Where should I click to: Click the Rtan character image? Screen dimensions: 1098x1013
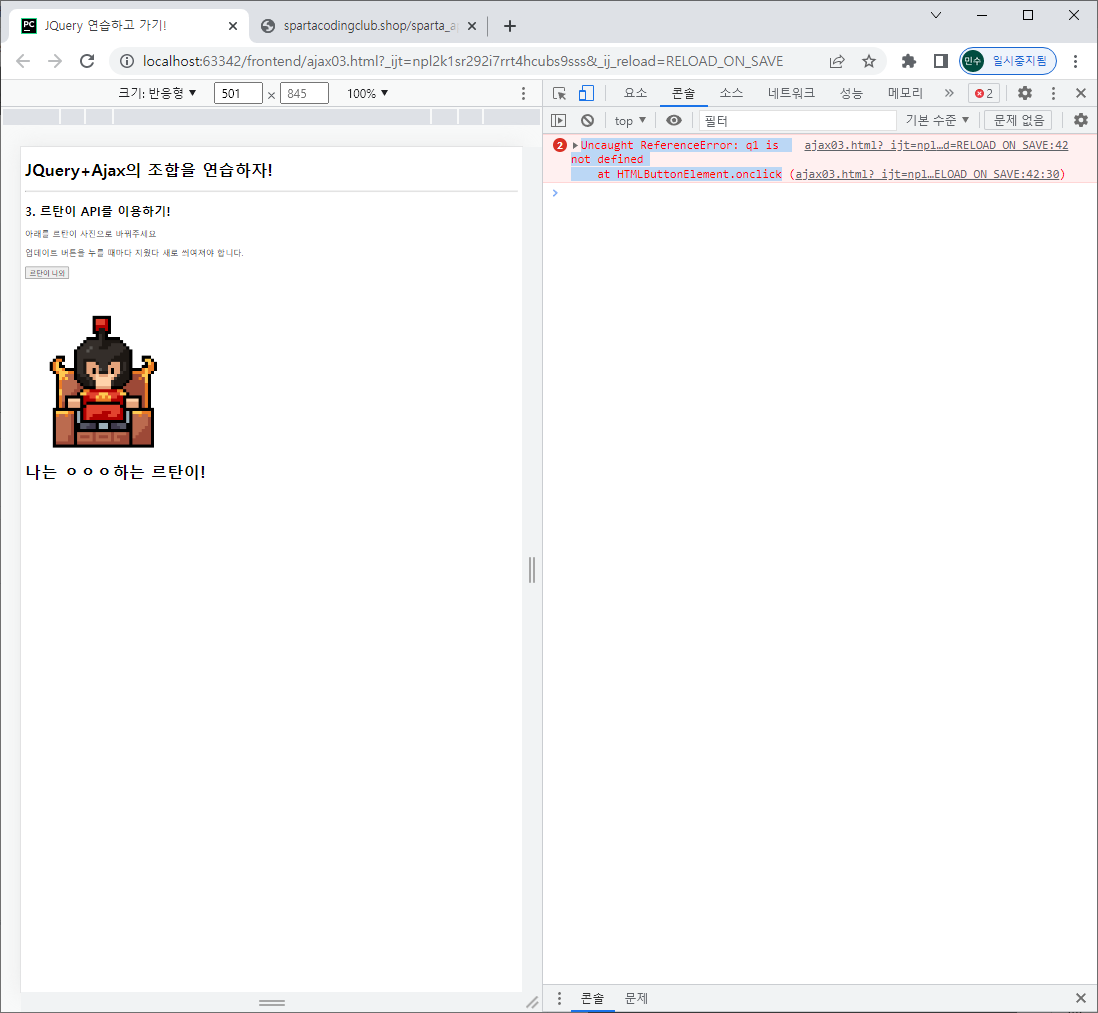click(x=103, y=382)
